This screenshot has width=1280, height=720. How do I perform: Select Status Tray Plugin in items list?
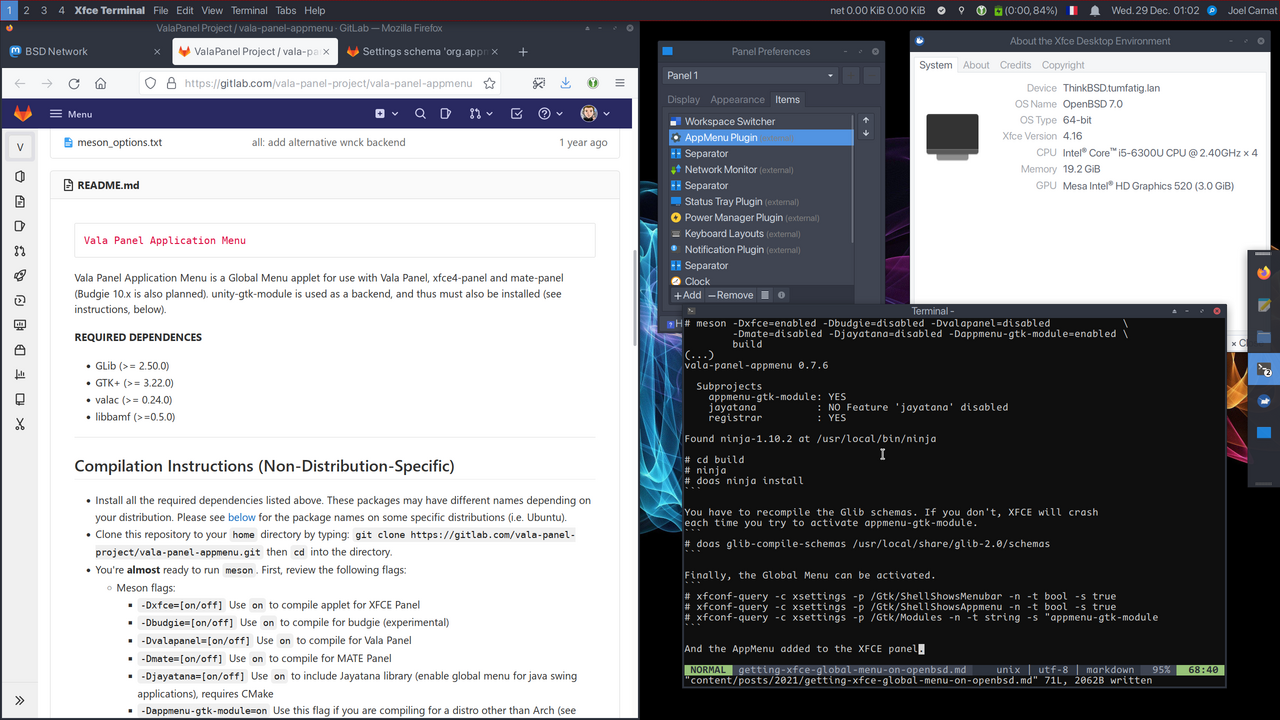[761, 201]
